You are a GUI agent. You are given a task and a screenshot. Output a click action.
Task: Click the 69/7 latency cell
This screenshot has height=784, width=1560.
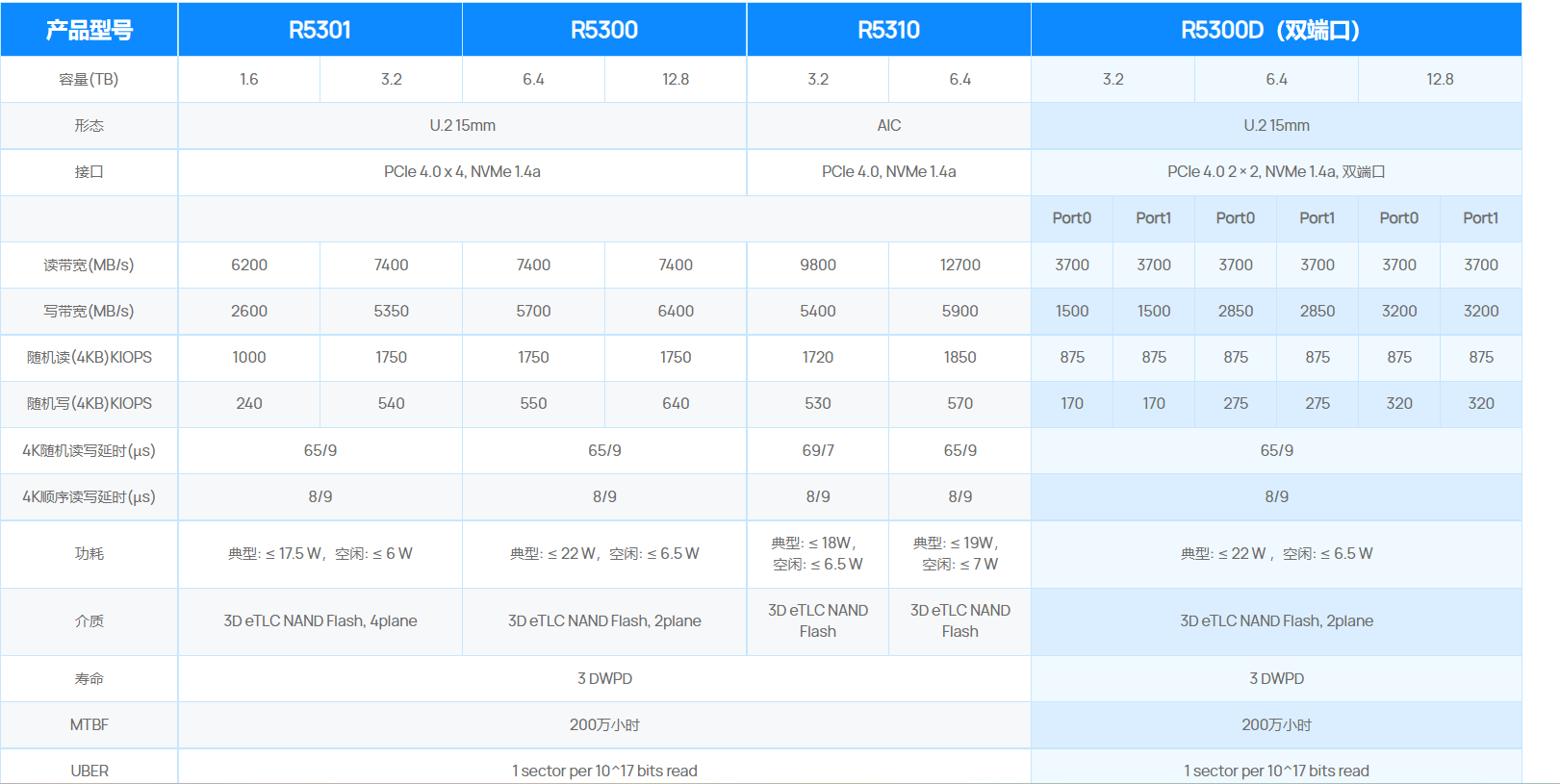click(x=817, y=450)
